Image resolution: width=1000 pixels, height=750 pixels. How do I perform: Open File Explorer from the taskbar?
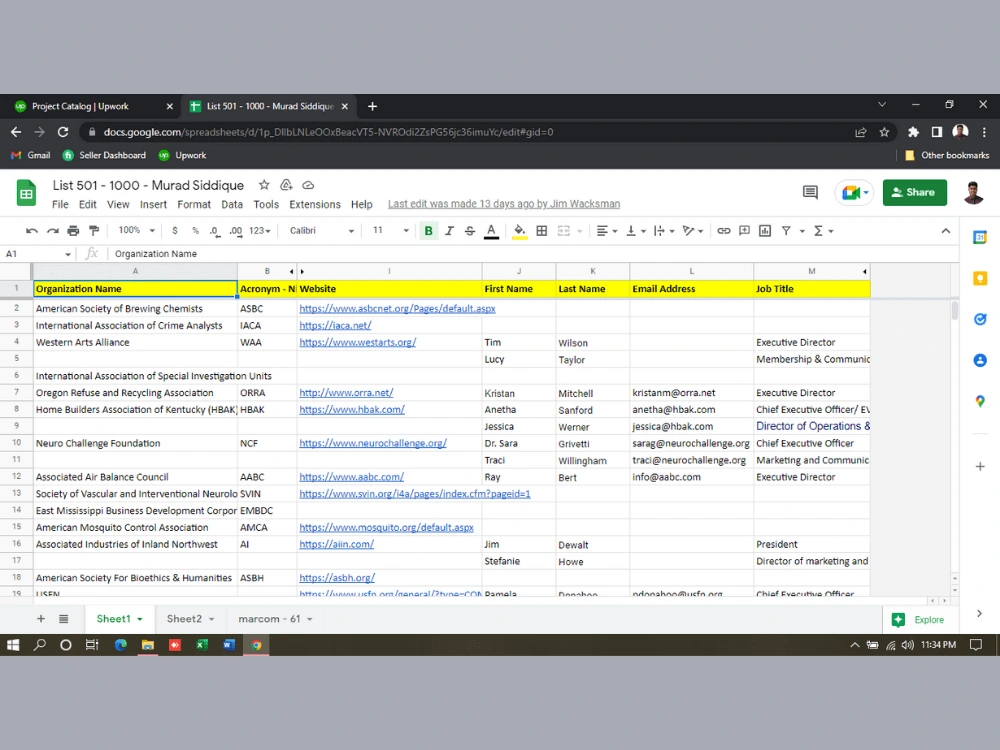(x=147, y=645)
